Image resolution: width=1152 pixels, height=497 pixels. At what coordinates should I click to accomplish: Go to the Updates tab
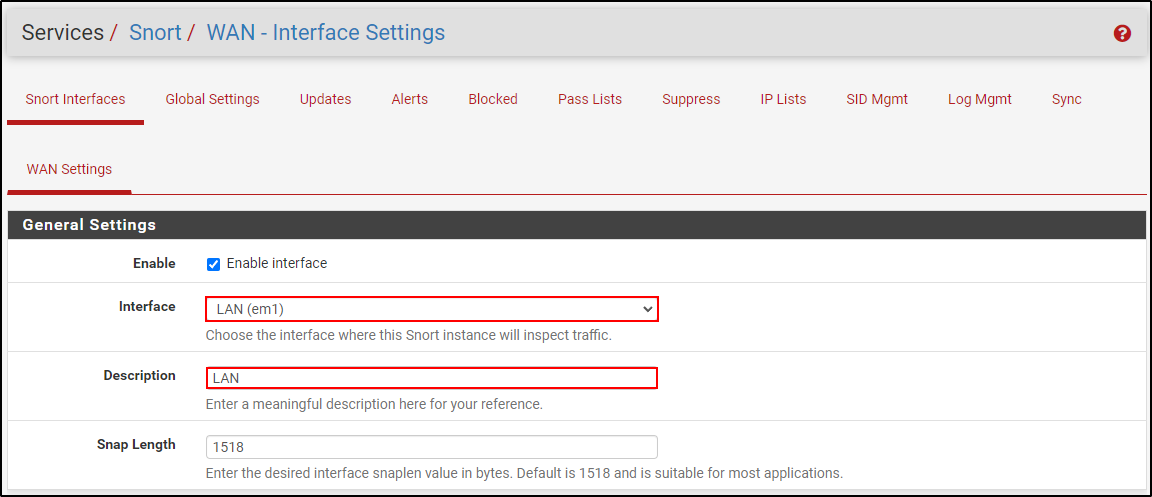click(x=325, y=99)
